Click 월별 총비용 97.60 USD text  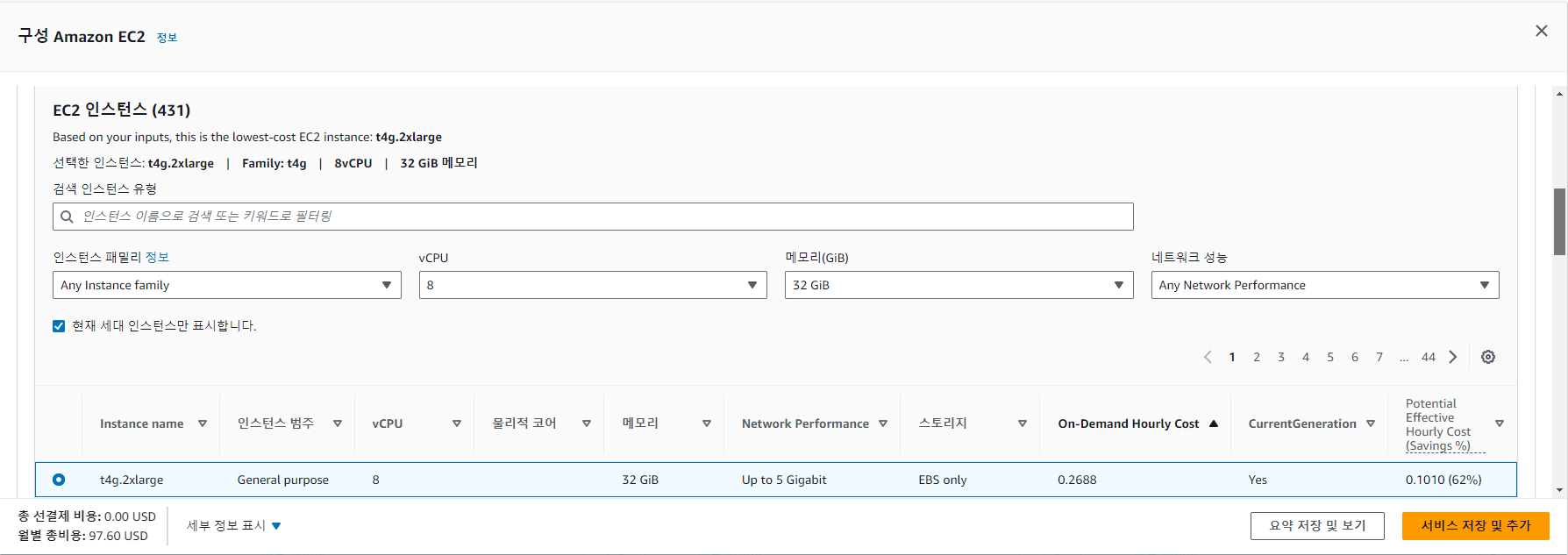pos(83,536)
